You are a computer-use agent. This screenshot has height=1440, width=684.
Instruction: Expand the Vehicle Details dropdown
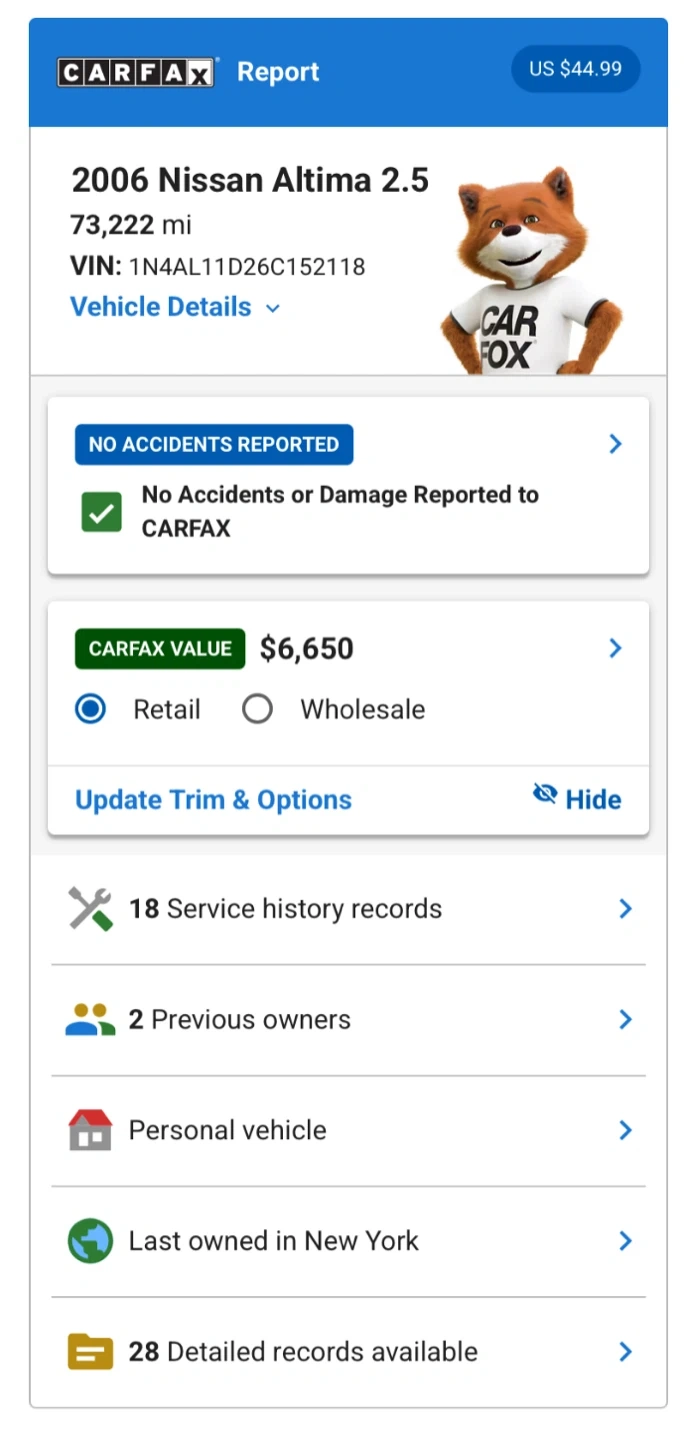tap(175, 307)
